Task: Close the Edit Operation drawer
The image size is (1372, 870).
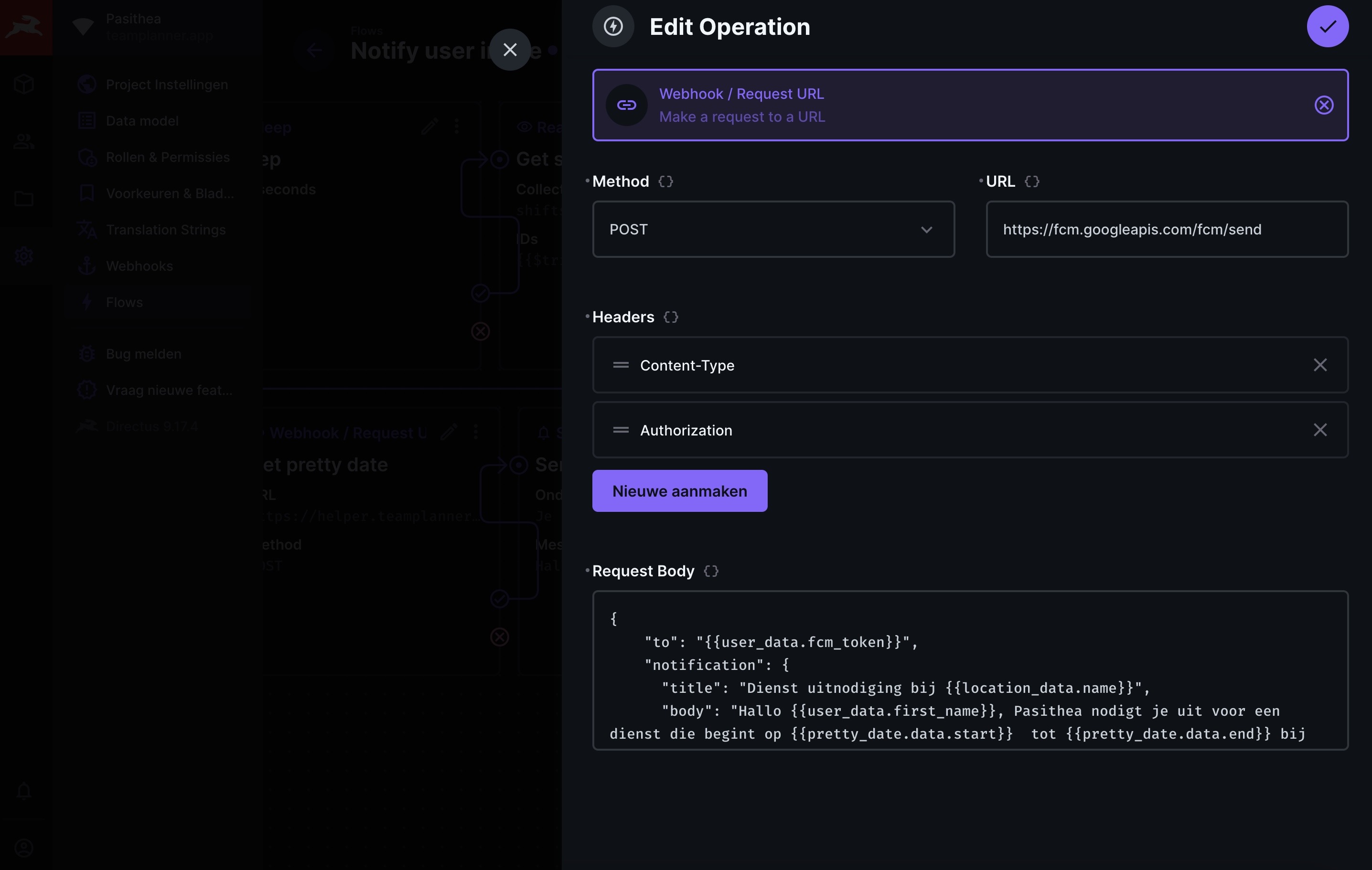Action: point(510,50)
